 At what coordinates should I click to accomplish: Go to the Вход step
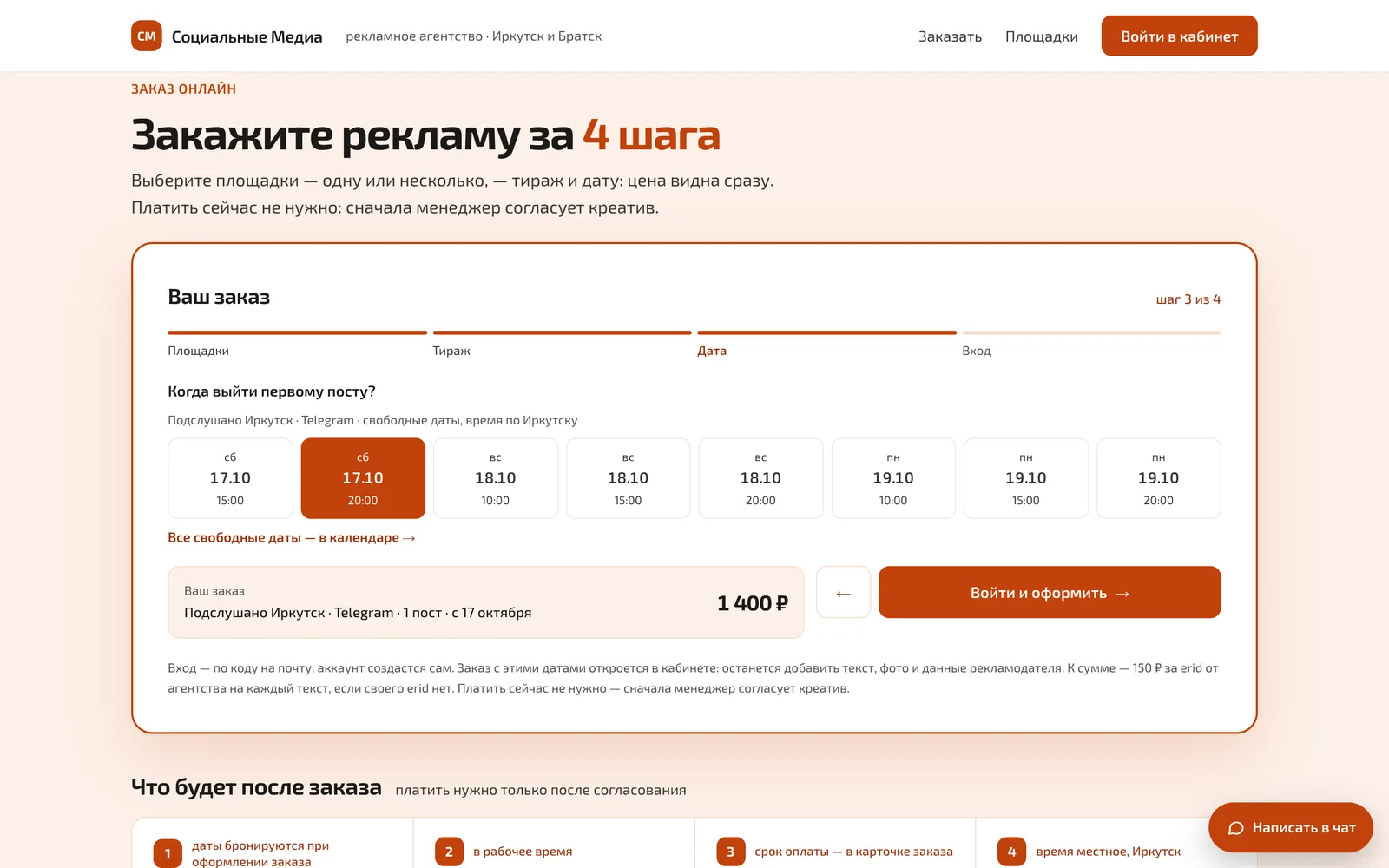click(x=976, y=351)
